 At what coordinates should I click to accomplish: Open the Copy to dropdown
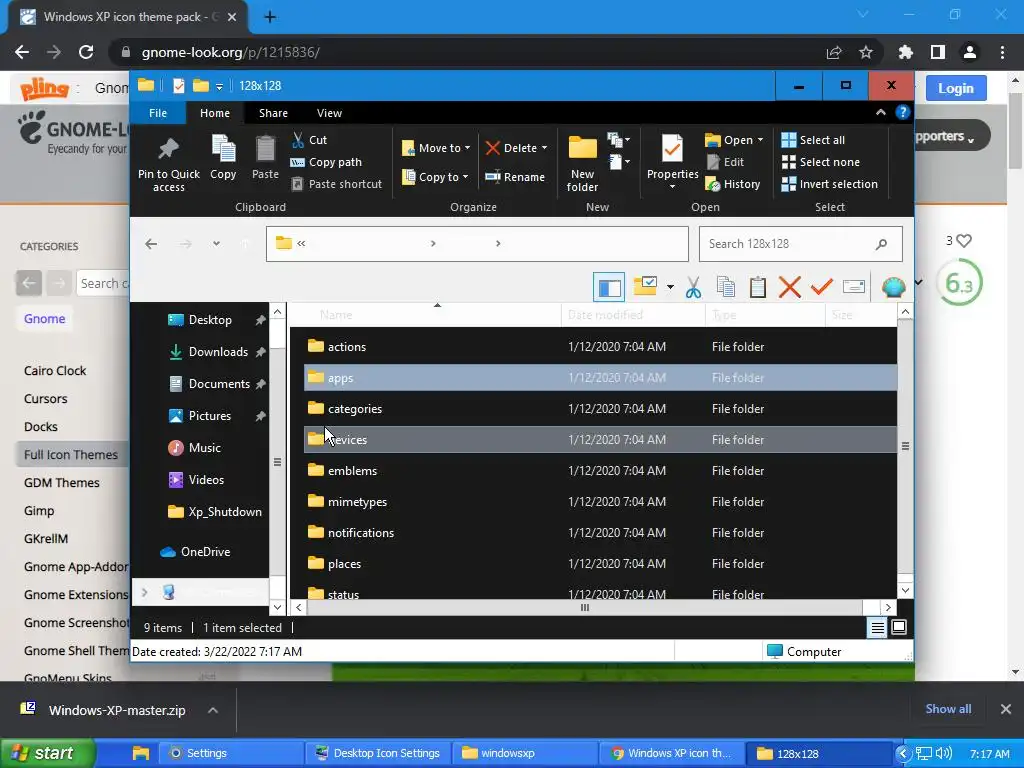435,177
